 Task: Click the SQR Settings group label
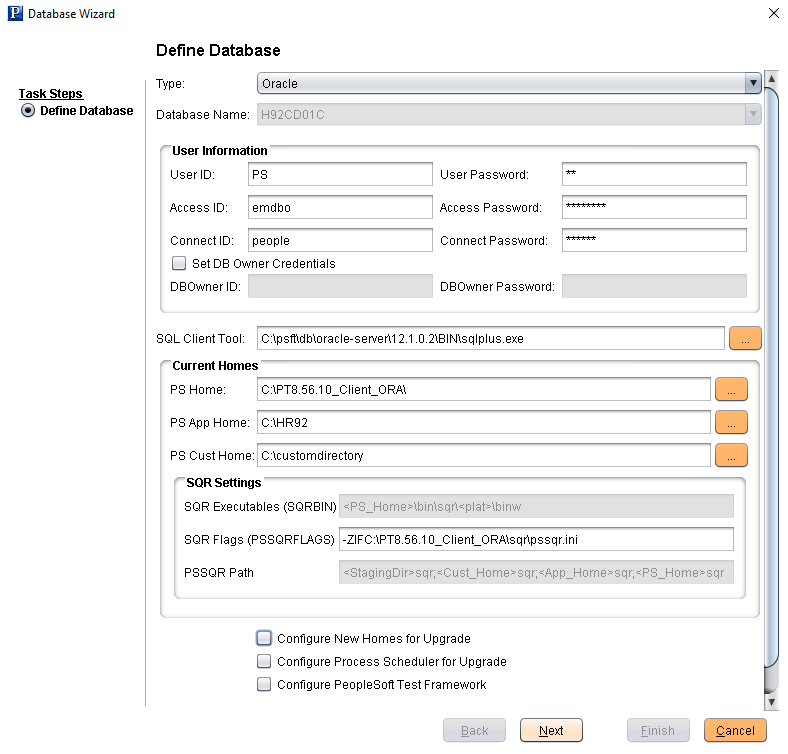pyautogui.click(x=224, y=483)
